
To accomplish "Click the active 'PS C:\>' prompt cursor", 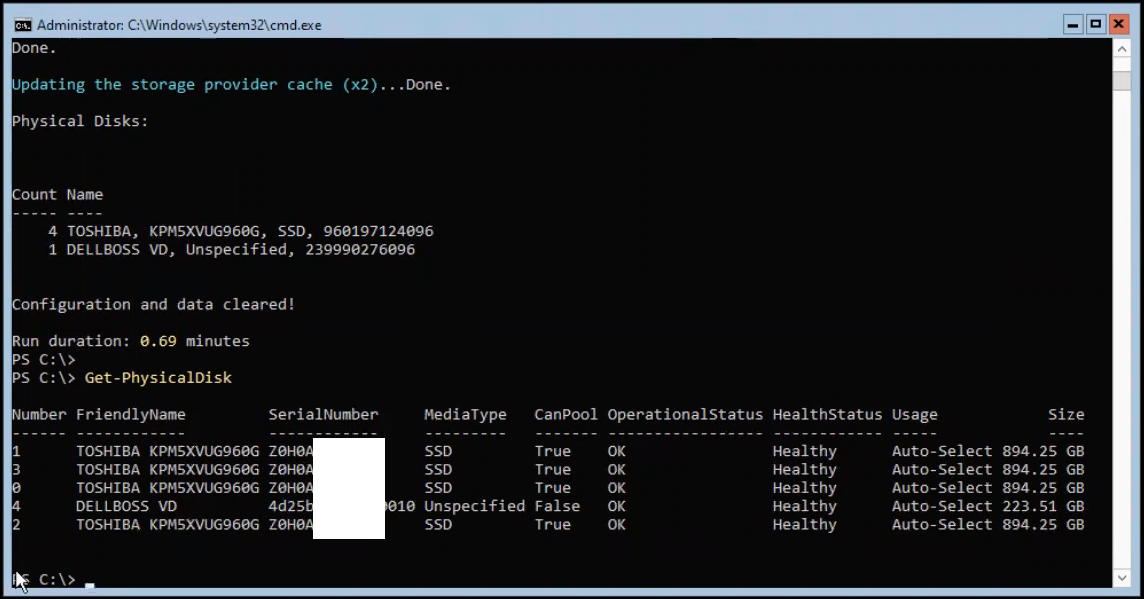I will [x=90, y=585].
